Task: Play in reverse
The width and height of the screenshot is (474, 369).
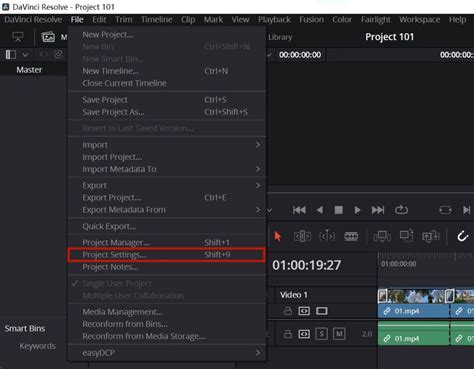Action: pos(319,210)
